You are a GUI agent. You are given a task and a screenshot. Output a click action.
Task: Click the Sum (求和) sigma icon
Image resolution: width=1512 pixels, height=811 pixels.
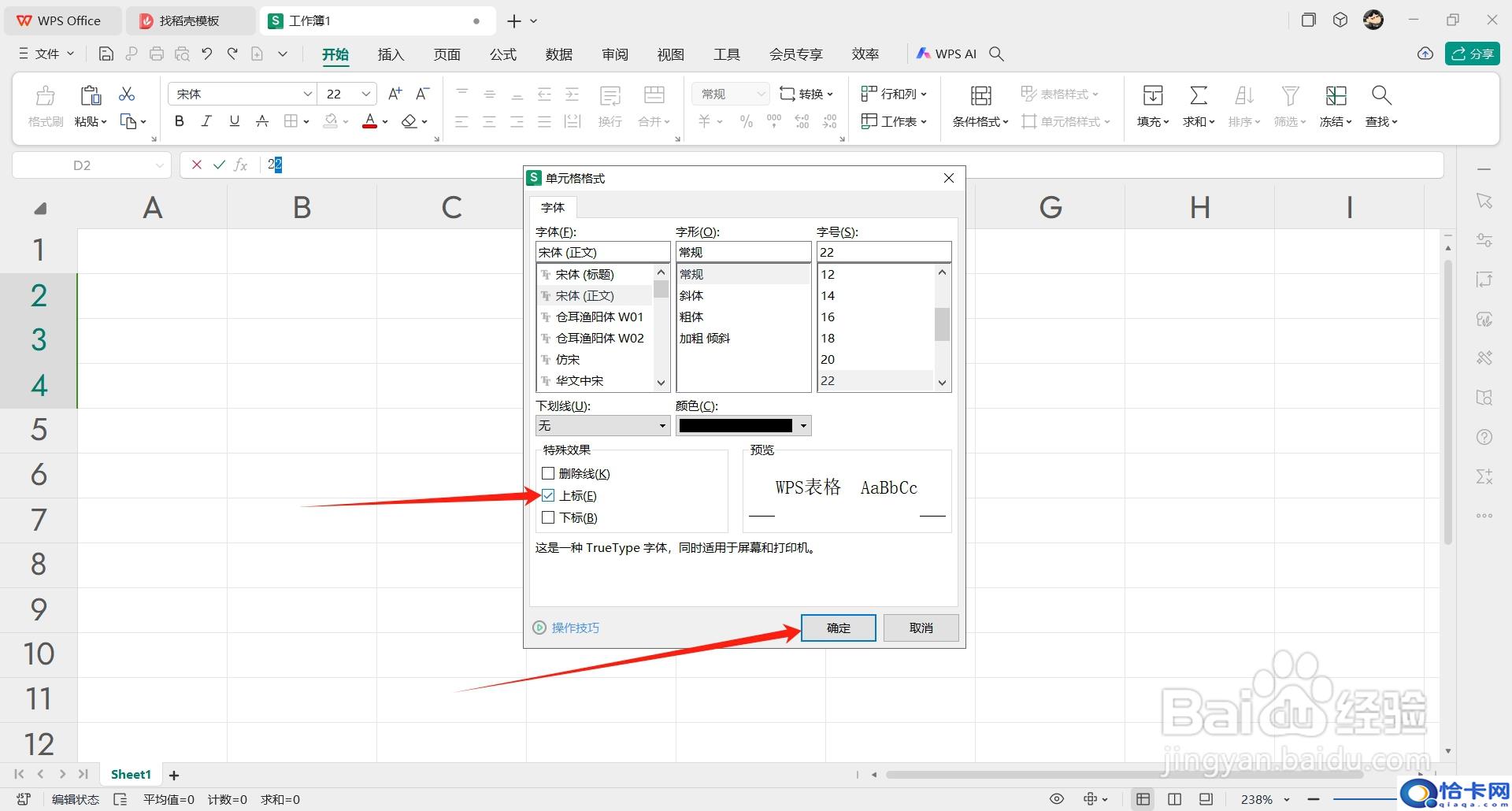coord(1199,96)
